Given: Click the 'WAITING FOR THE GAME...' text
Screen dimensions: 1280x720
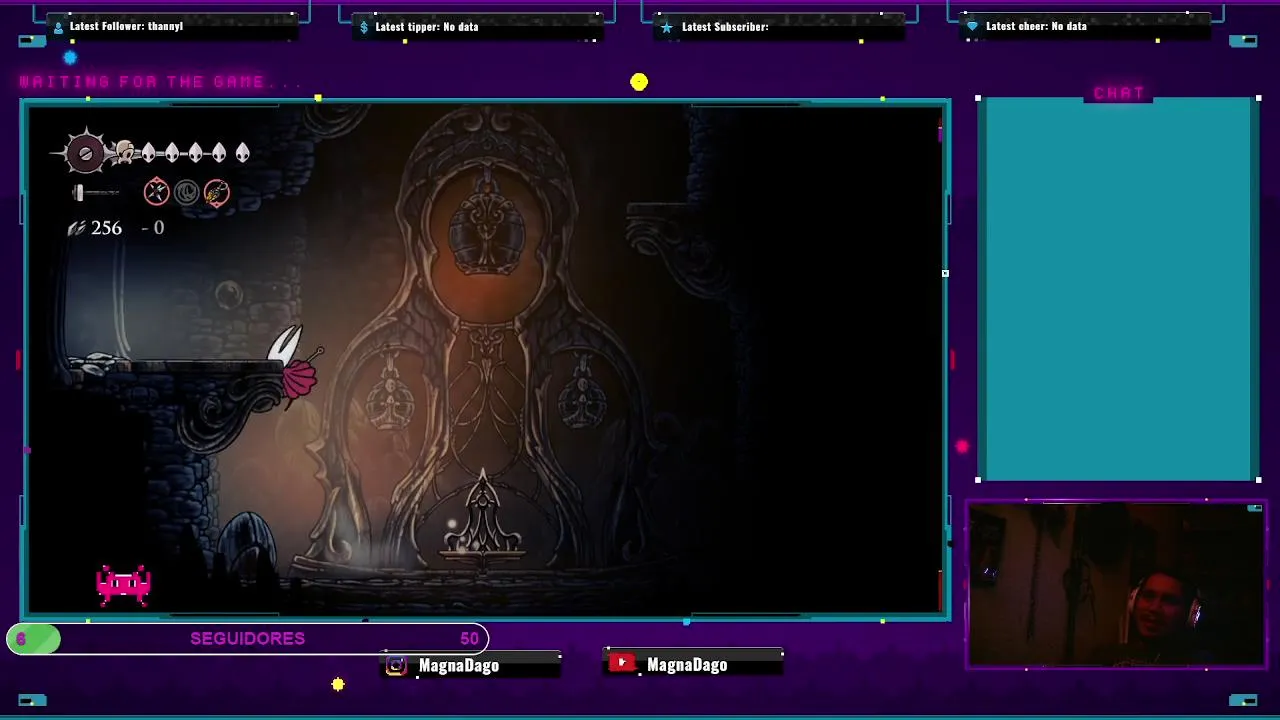Looking at the screenshot, I should pyautogui.click(x=160, y=82).
